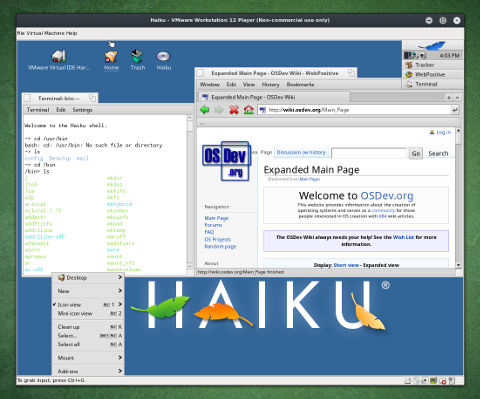
Task: Click the Go arrow after the URL field
Action: click(455, 110)
